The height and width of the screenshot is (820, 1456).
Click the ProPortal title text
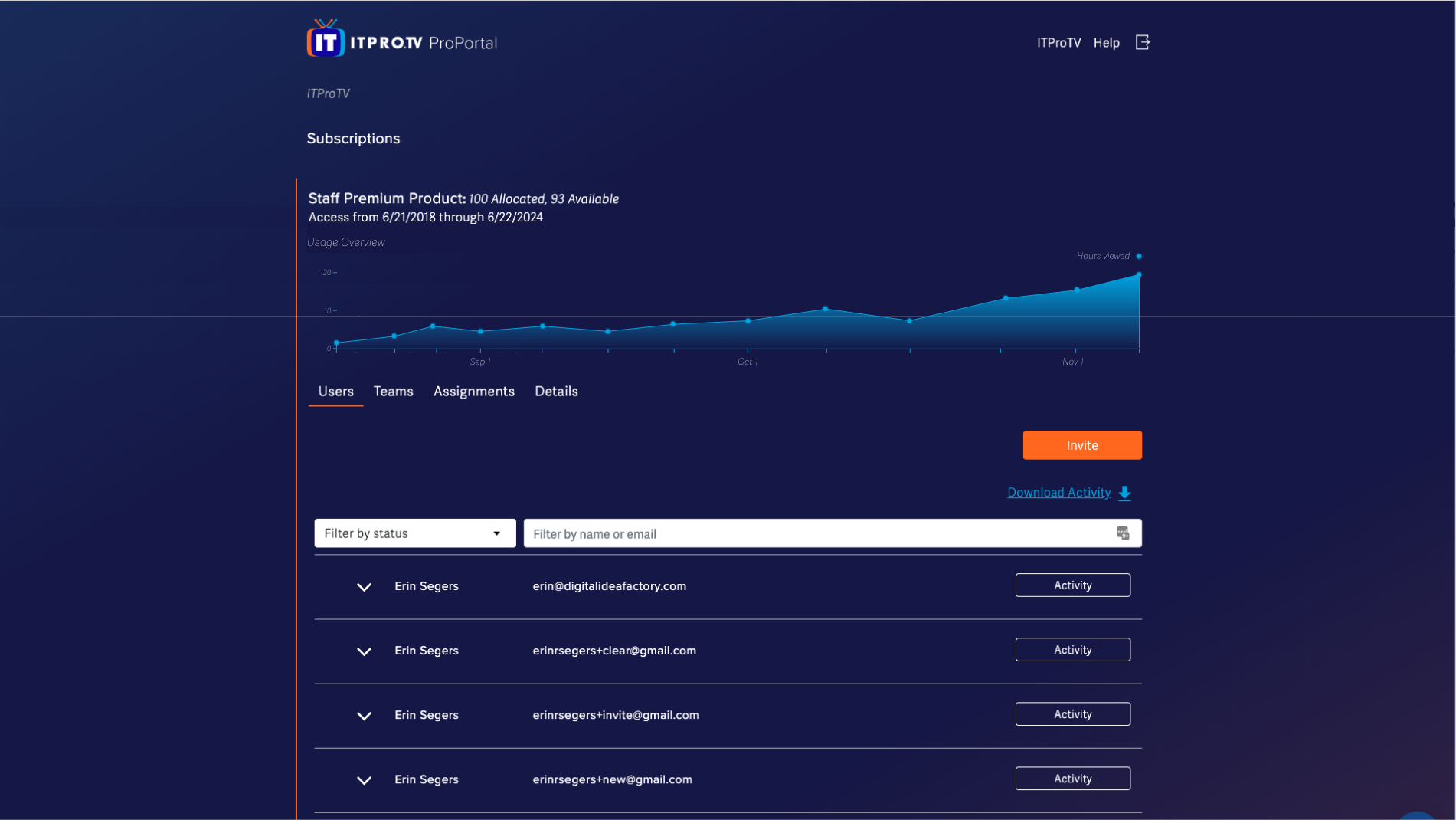(x=463, y=43)
